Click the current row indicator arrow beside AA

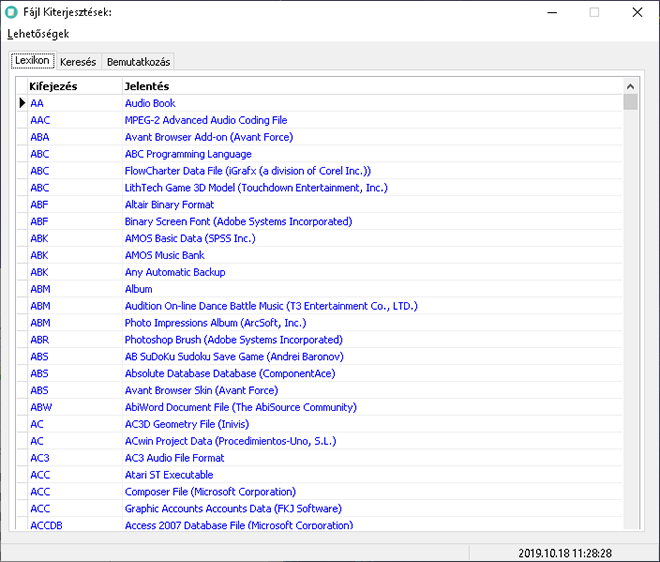(x=22, y=103)
